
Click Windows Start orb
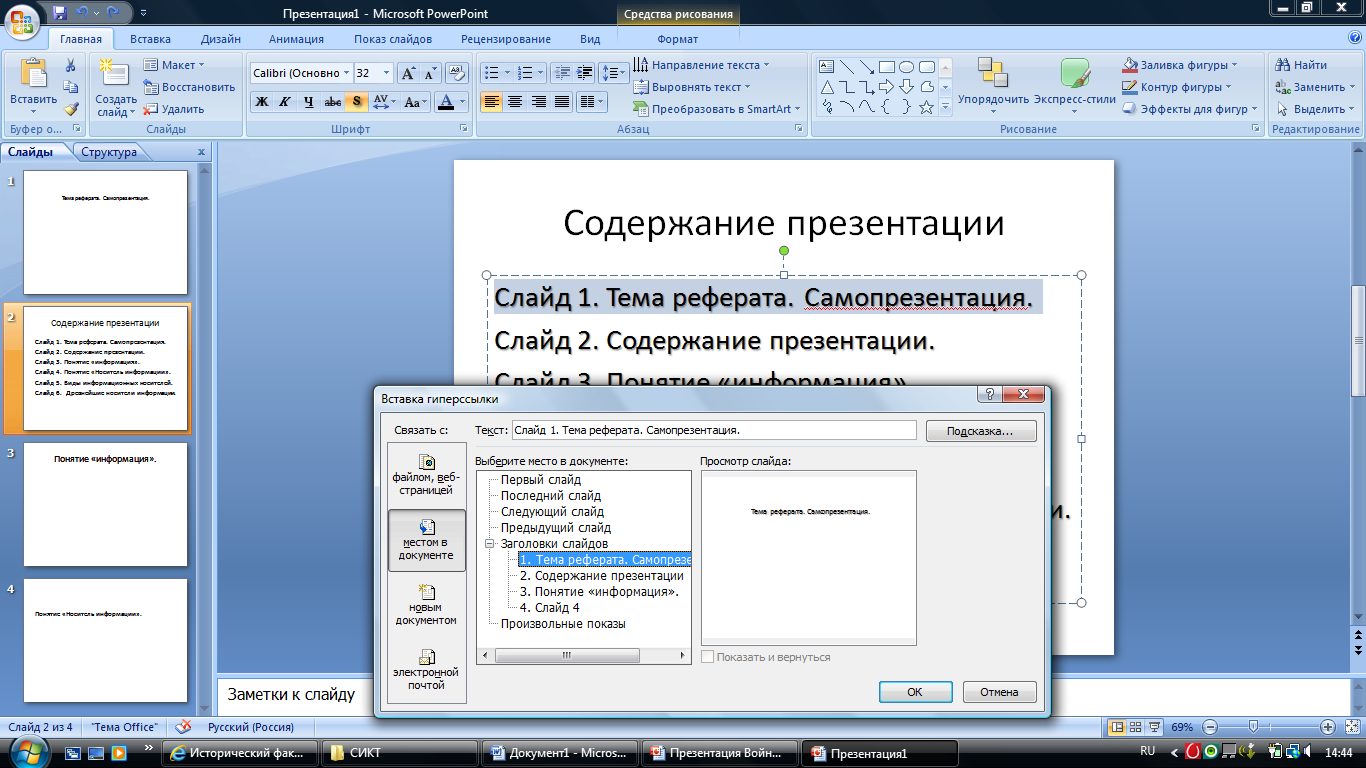click(27, 752)
